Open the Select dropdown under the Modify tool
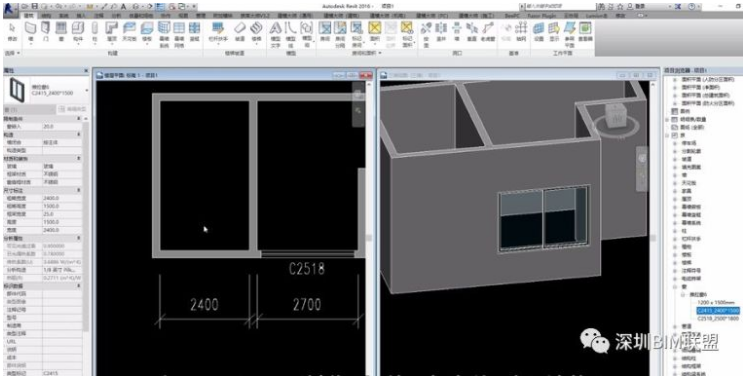The image size is (746, 383). 11,53
